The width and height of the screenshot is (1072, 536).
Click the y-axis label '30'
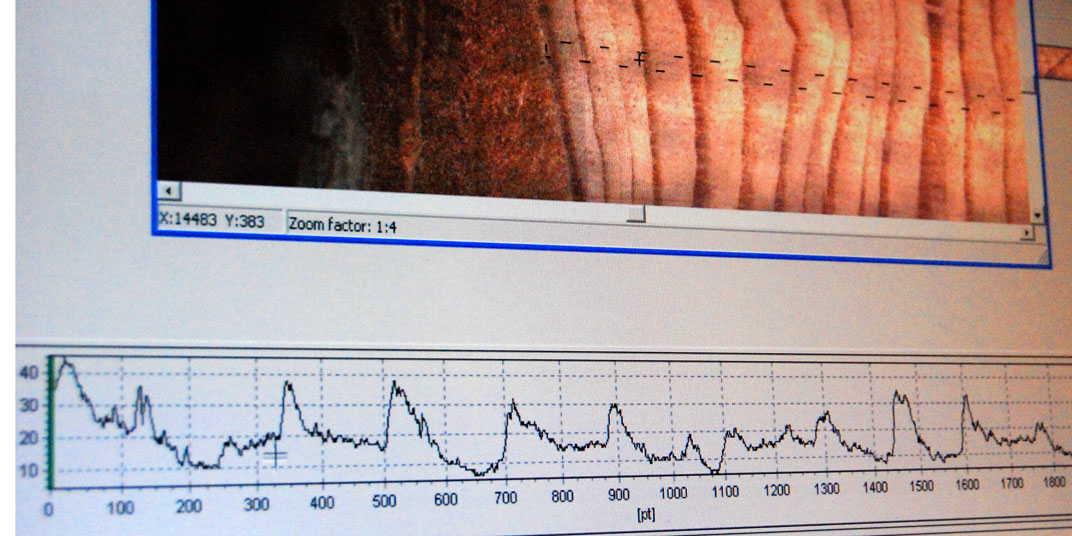[x=31, y=405]
